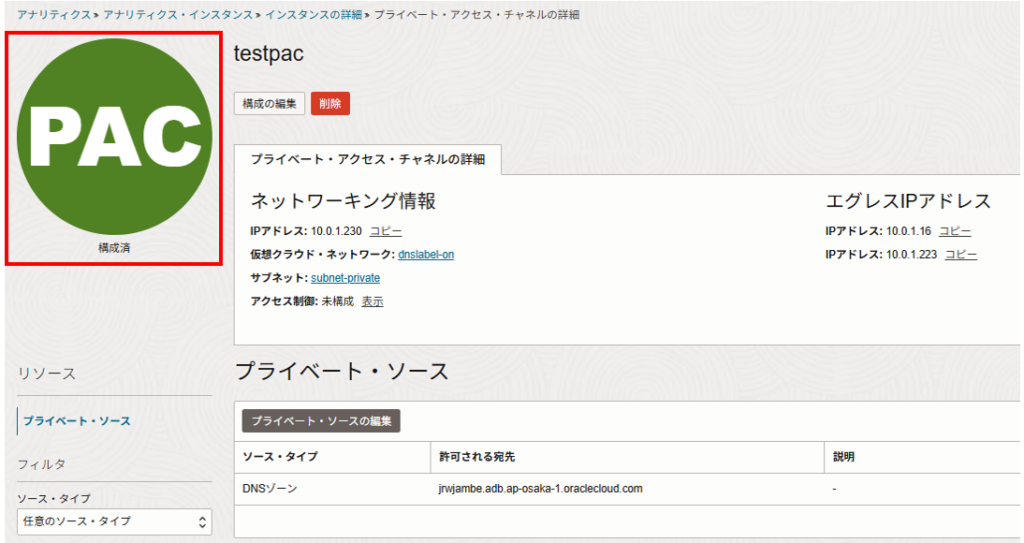Click the 構成の編集 button
Image resolution: width=1024 pixels, height=543 pixels.
(x=269, y=104)
